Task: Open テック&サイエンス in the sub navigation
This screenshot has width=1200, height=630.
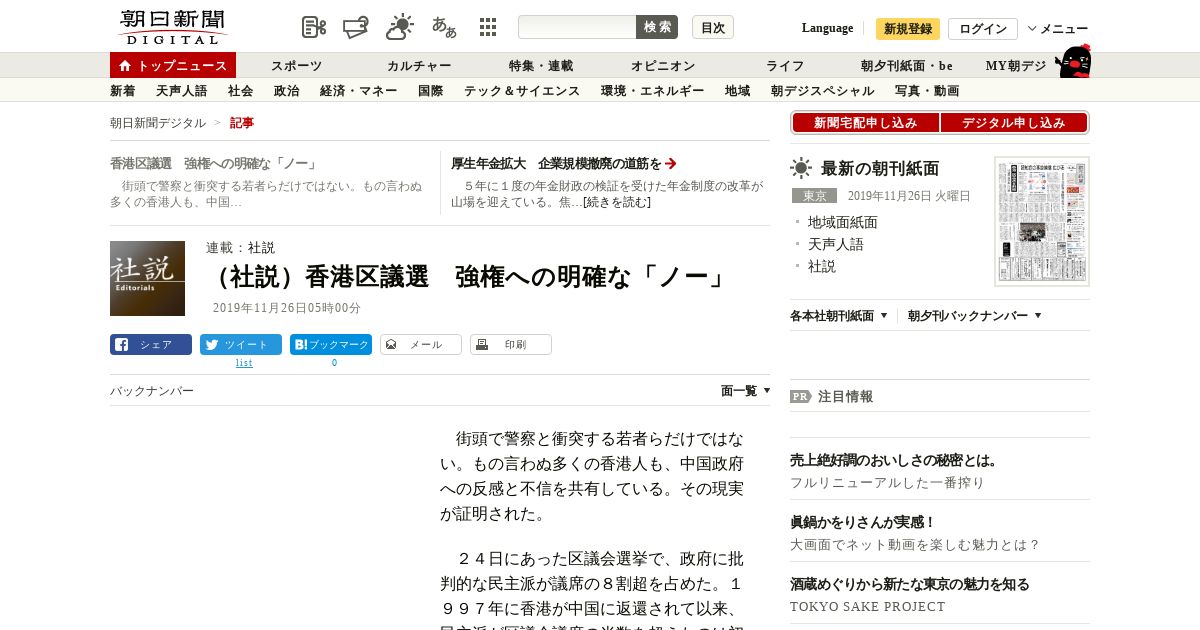Action: pos(522,91)
